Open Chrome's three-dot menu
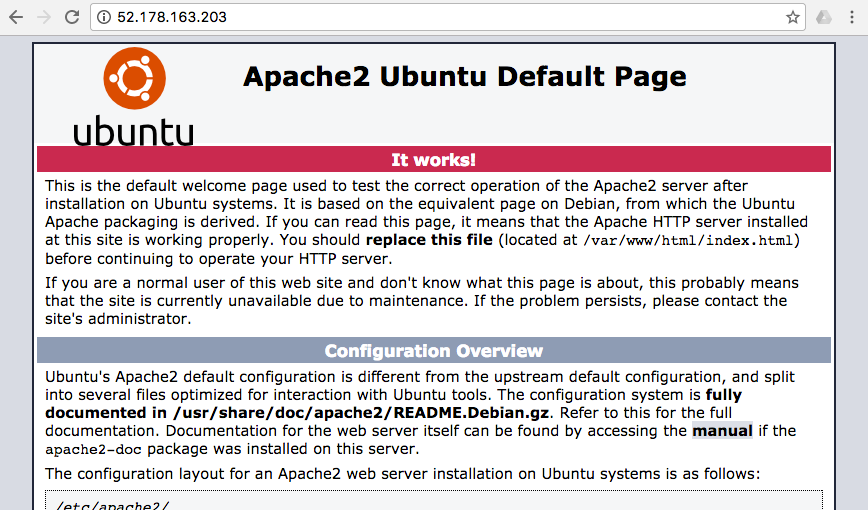This screenshot has height=510, width=868. pos(852,17)
